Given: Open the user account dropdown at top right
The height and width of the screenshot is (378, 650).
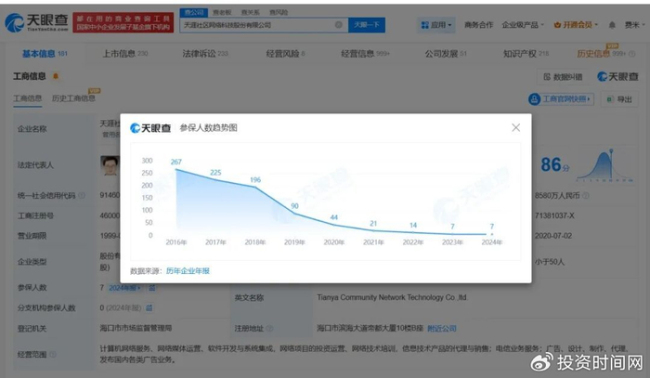Looking at the screenshot, I should pyautogui.click(x=635, y=25).
